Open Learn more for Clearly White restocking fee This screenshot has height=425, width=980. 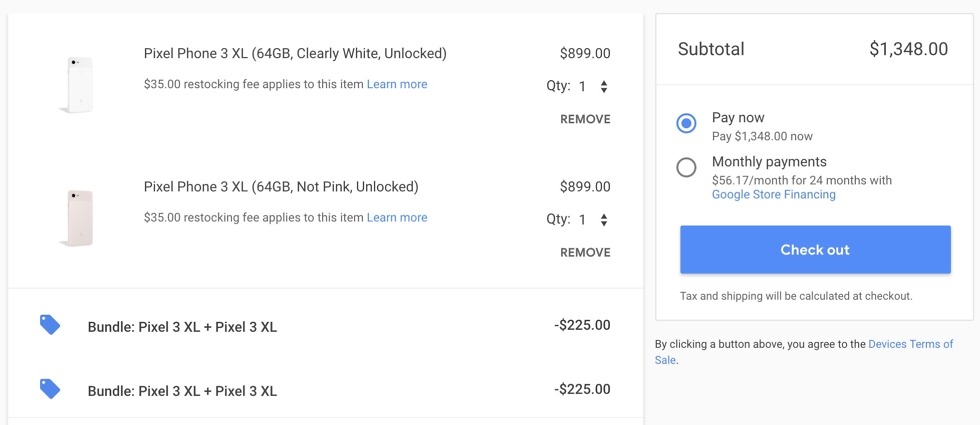tap(397, 84)
